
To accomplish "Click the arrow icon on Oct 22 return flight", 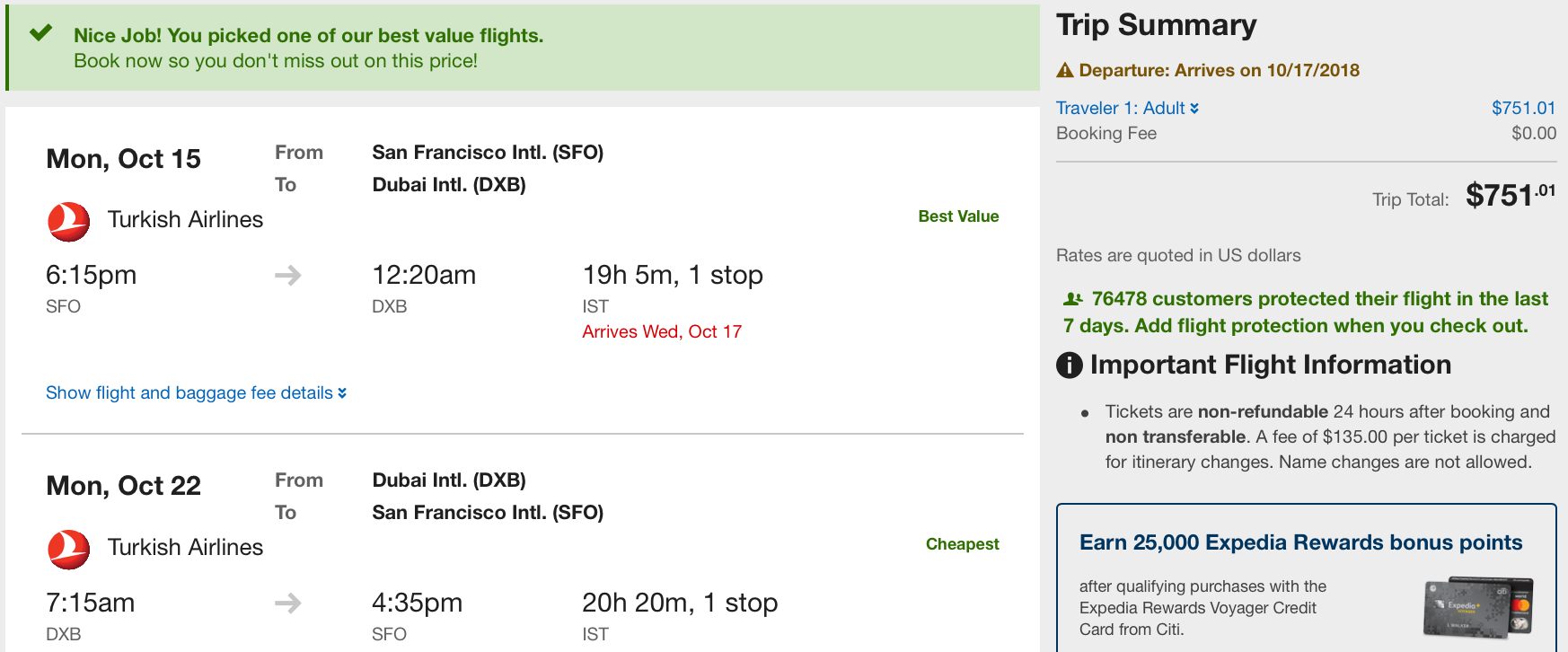I will 287,603.
